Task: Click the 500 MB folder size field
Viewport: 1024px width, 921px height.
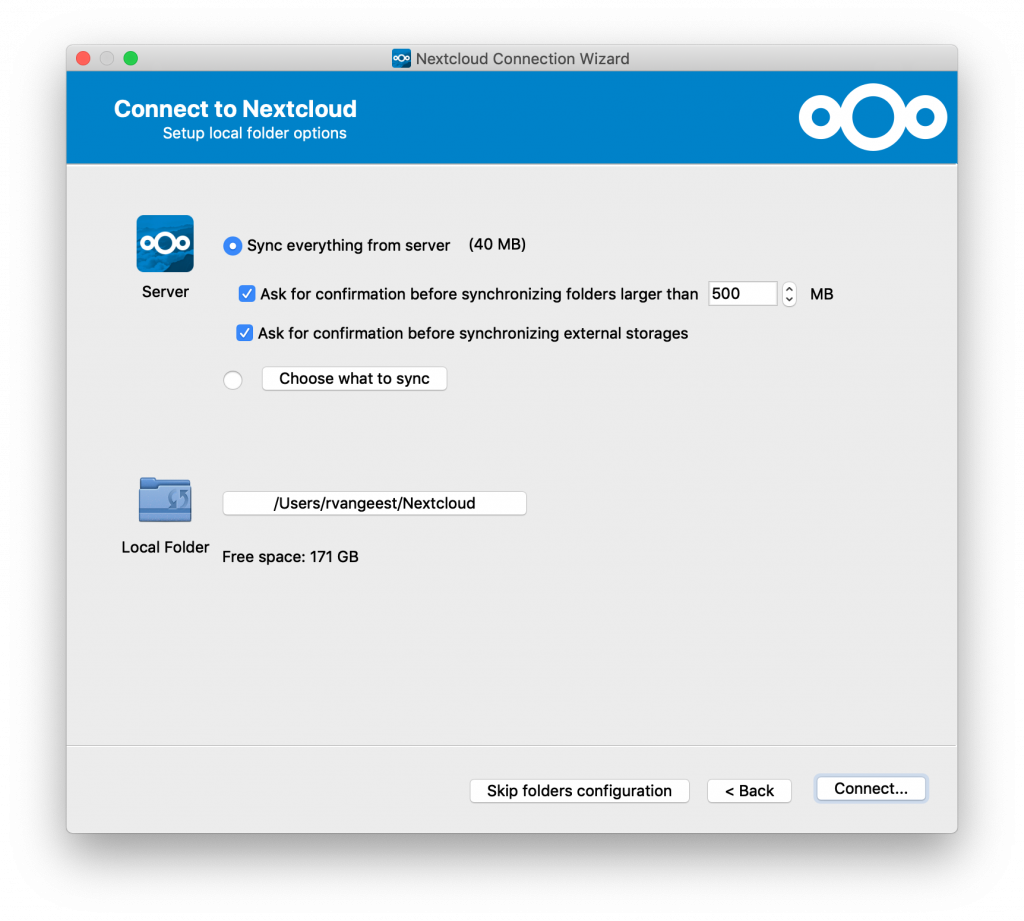Action: 741,294
